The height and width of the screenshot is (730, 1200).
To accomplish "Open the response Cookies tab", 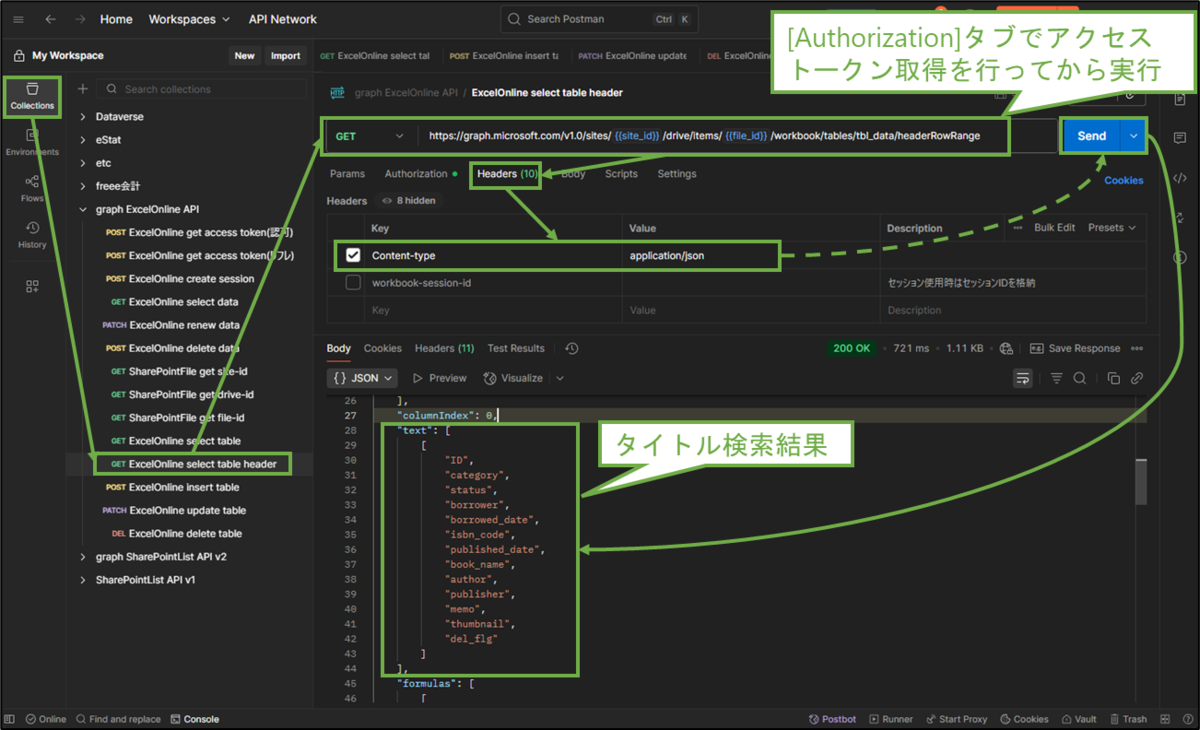I will [382, 349].
